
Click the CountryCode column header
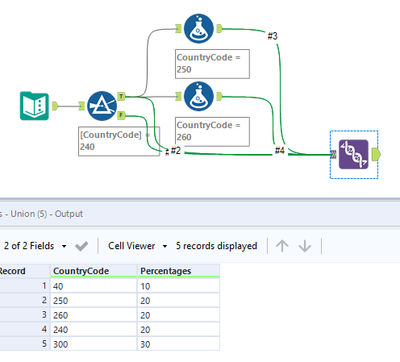(x=93, y=271)
